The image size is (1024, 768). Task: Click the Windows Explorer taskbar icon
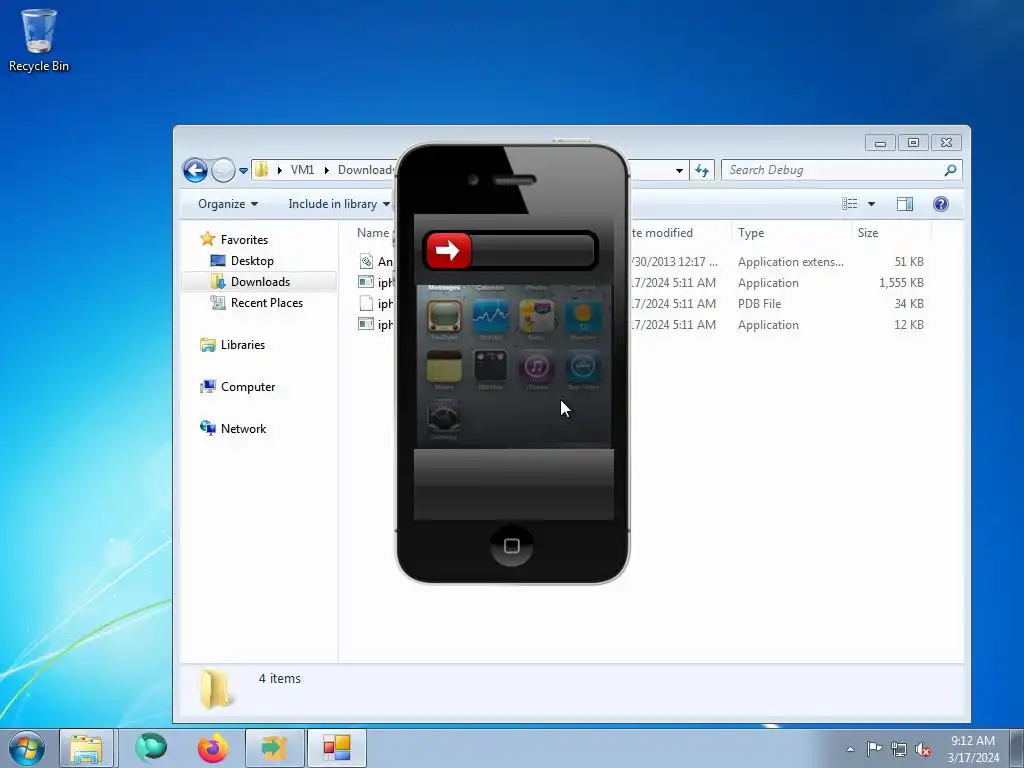pyautogui.click(x=86, y=748)
